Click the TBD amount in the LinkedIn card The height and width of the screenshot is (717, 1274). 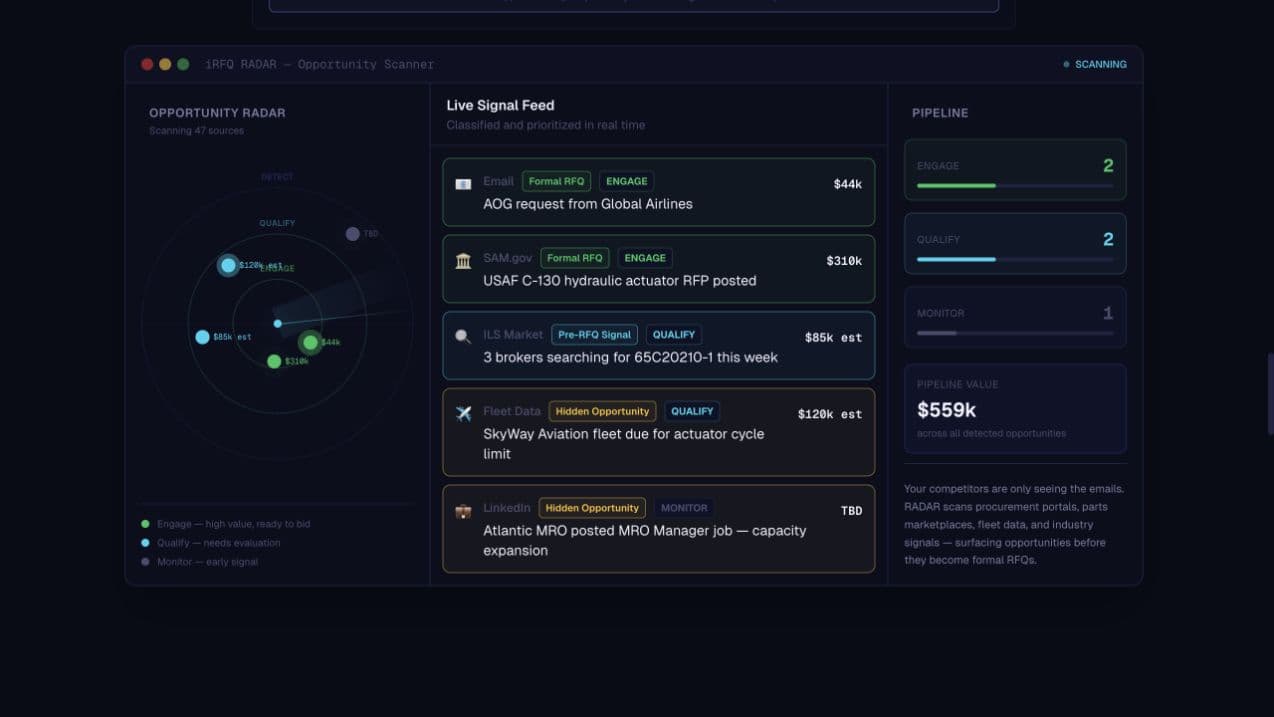click(851, 511)
